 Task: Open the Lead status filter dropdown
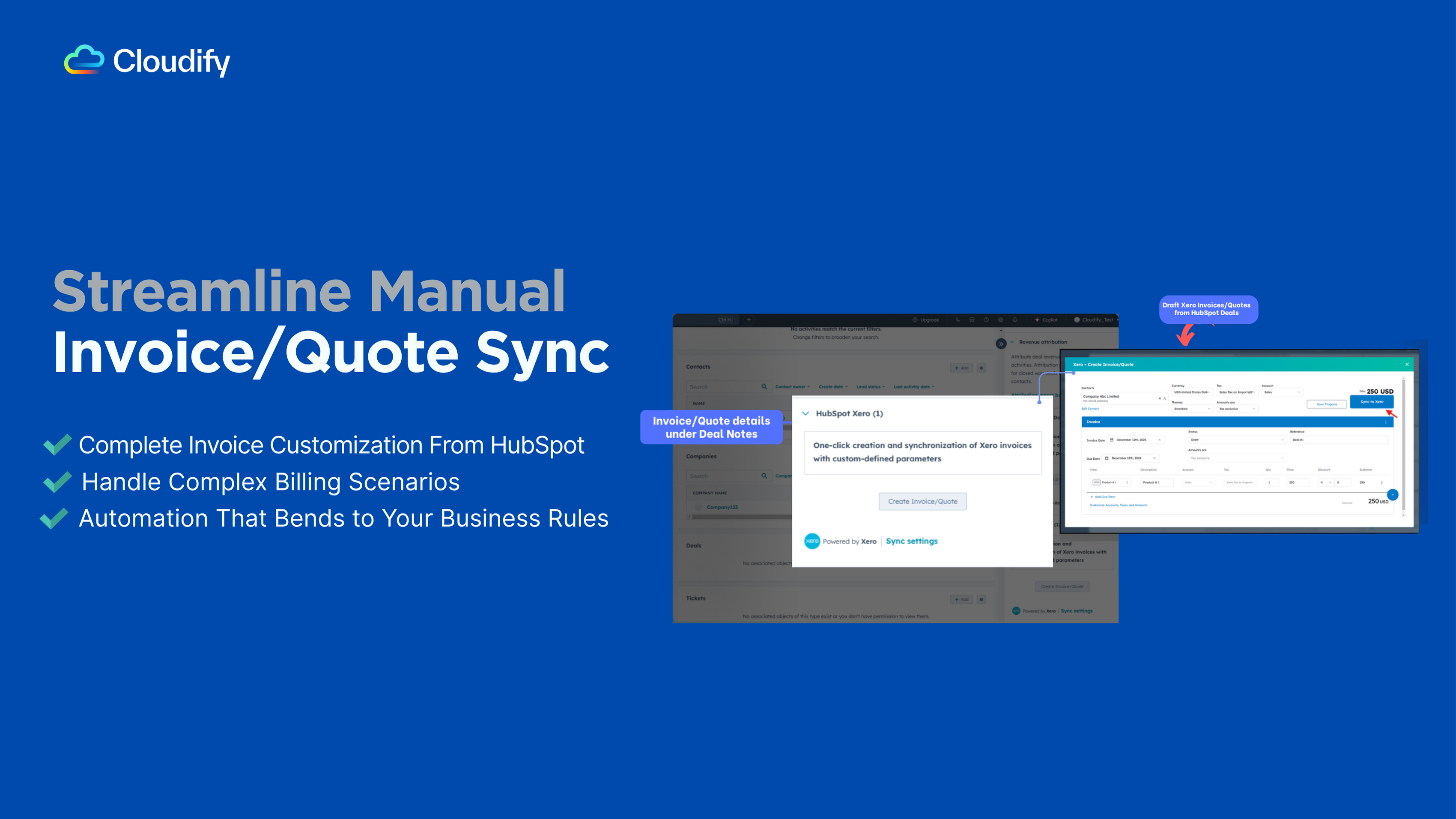click(871, 387)
